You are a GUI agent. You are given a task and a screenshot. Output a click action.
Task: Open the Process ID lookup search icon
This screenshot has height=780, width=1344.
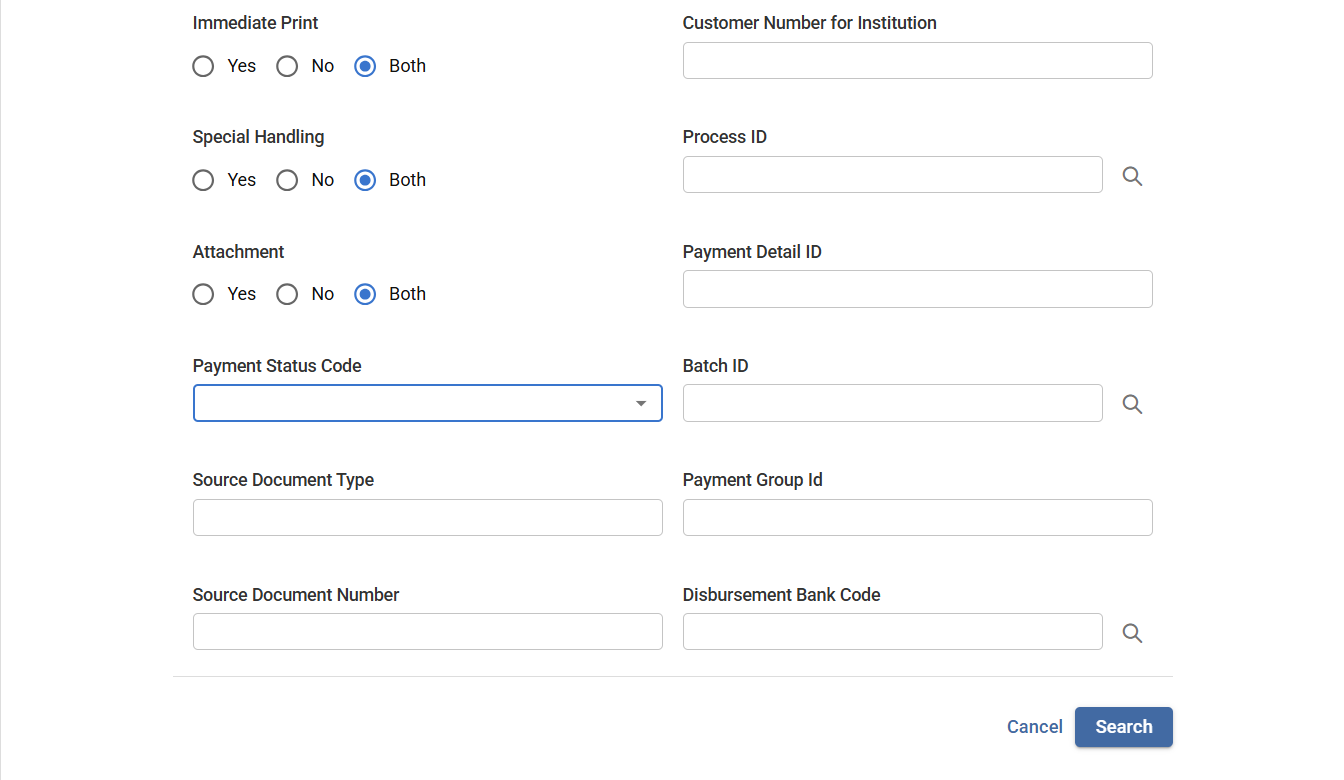[1132, 175]
